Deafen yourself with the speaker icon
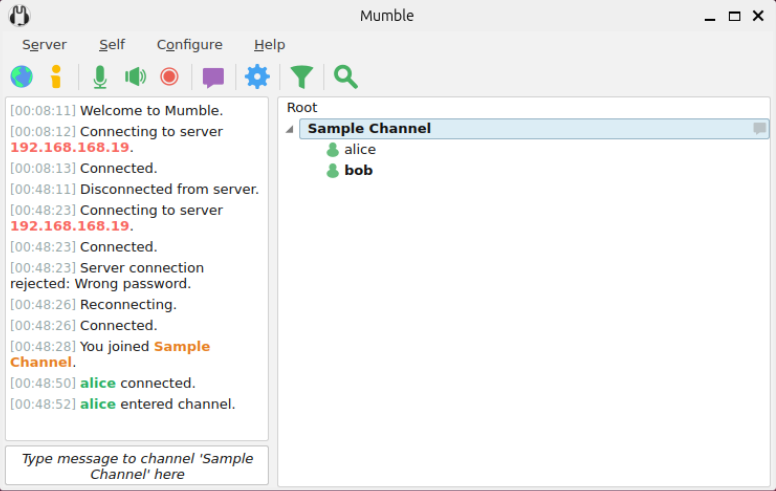 (x=135, y=77)
